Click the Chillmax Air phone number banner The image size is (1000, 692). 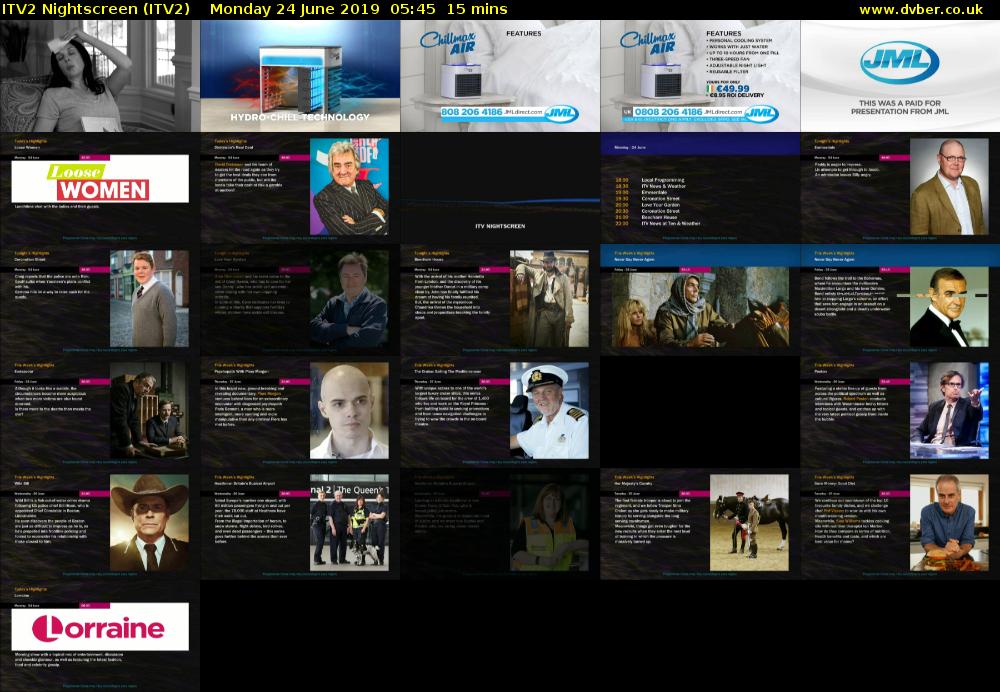click(x=499, y=114)
